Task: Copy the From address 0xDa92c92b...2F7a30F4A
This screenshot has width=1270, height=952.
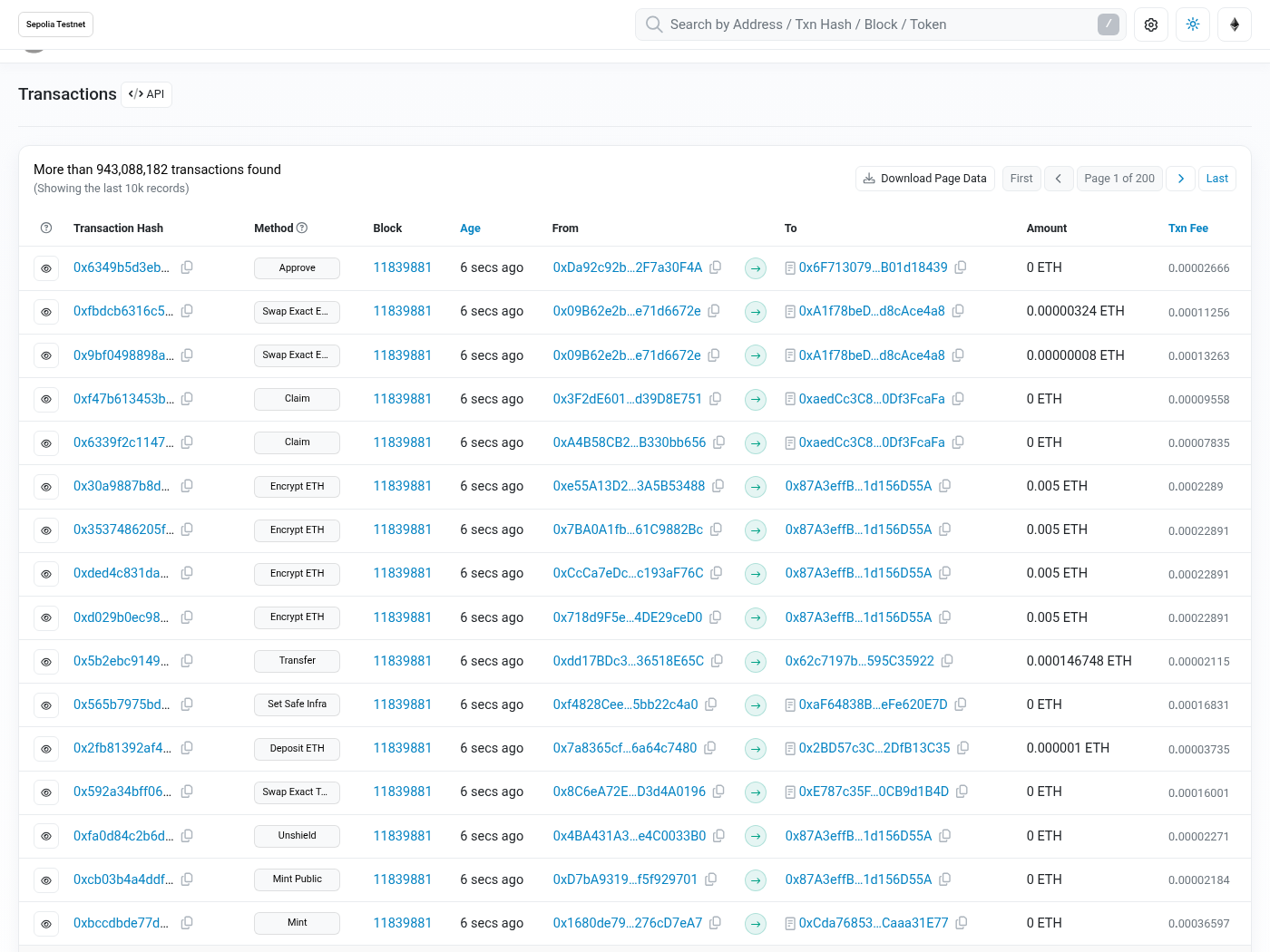Action: tap(715, 267)
